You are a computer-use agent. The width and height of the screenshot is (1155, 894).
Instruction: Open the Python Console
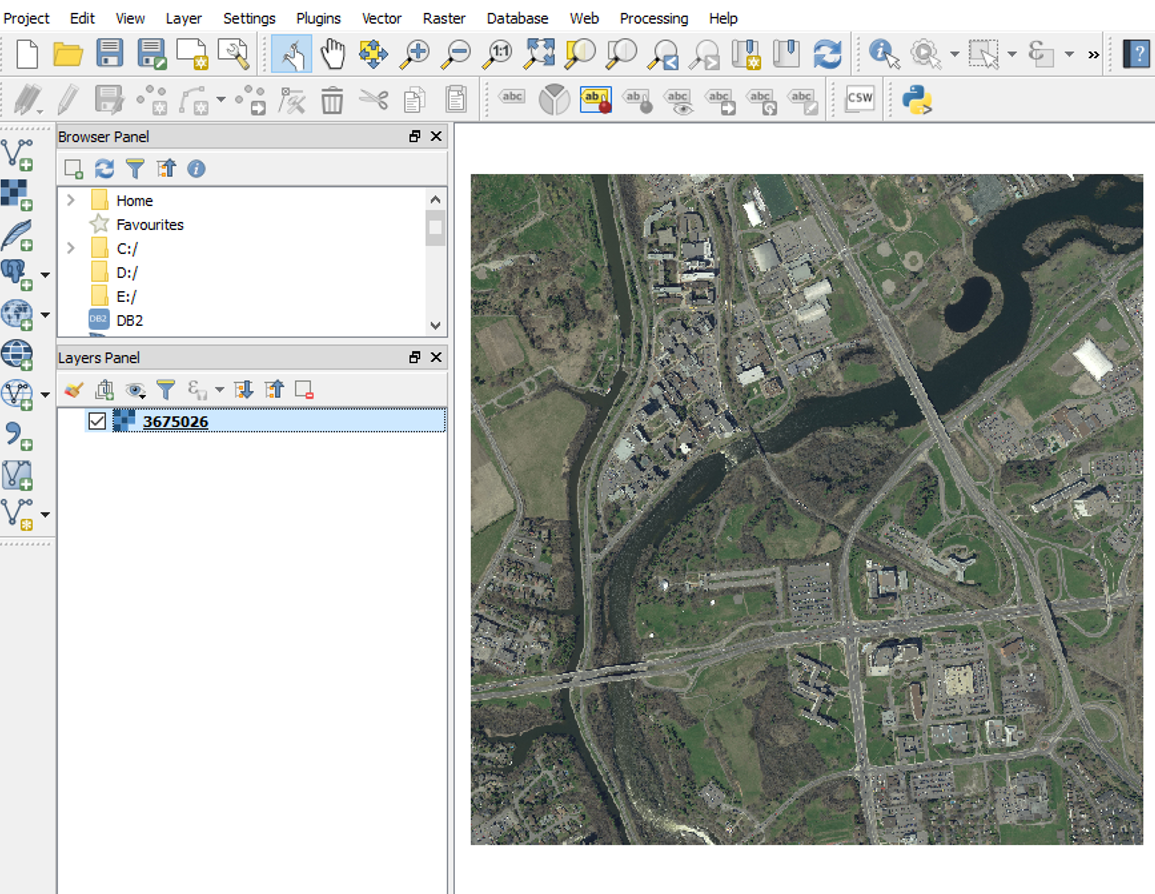[x=917, y=99]
